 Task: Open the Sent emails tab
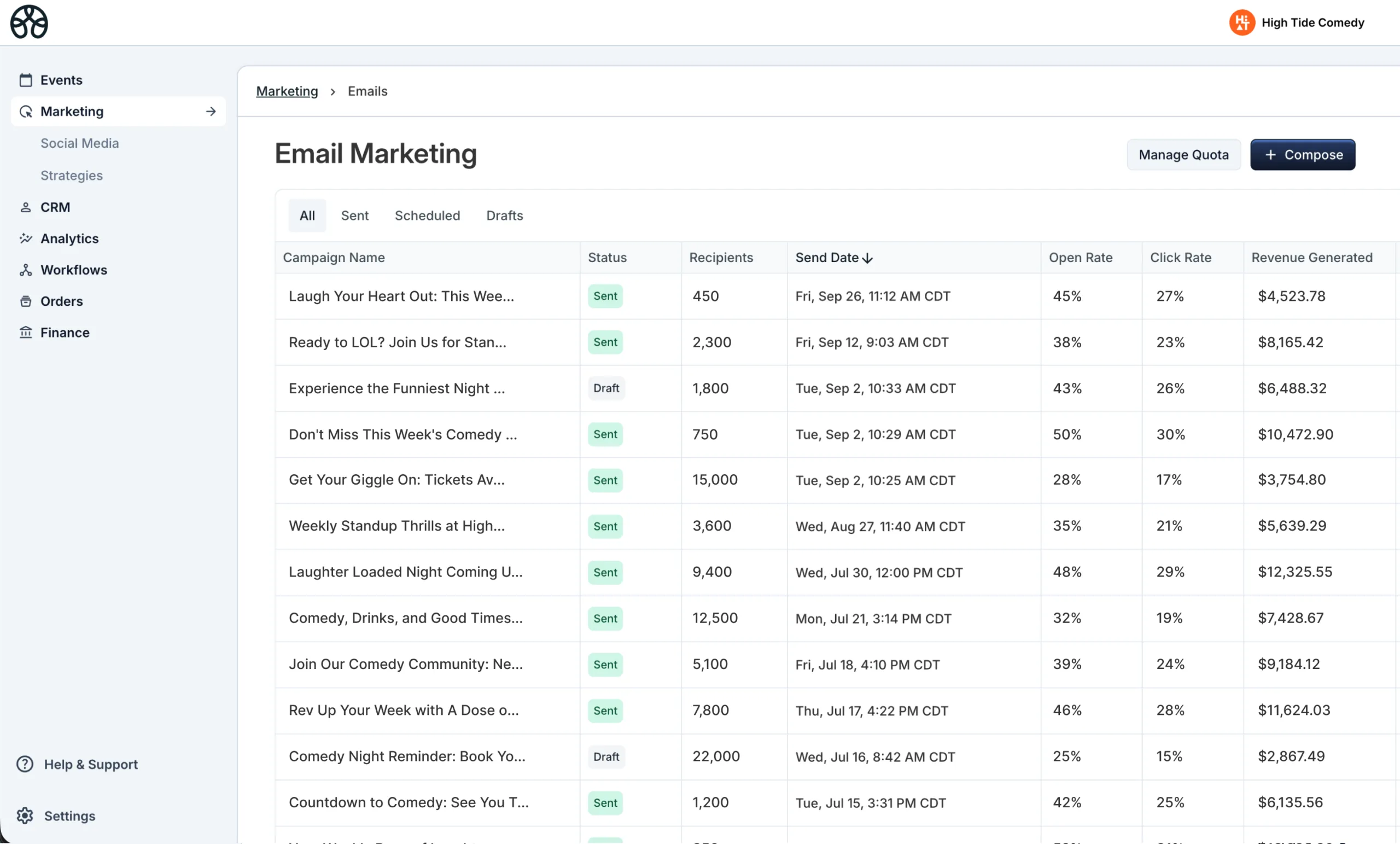click(354, 216)
